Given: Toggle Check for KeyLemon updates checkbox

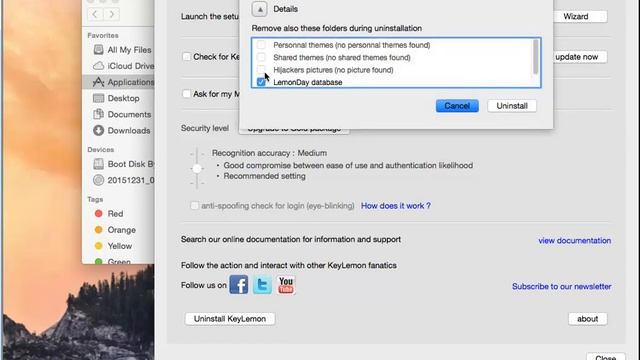Looking at the screenshot, I should 187,57.
